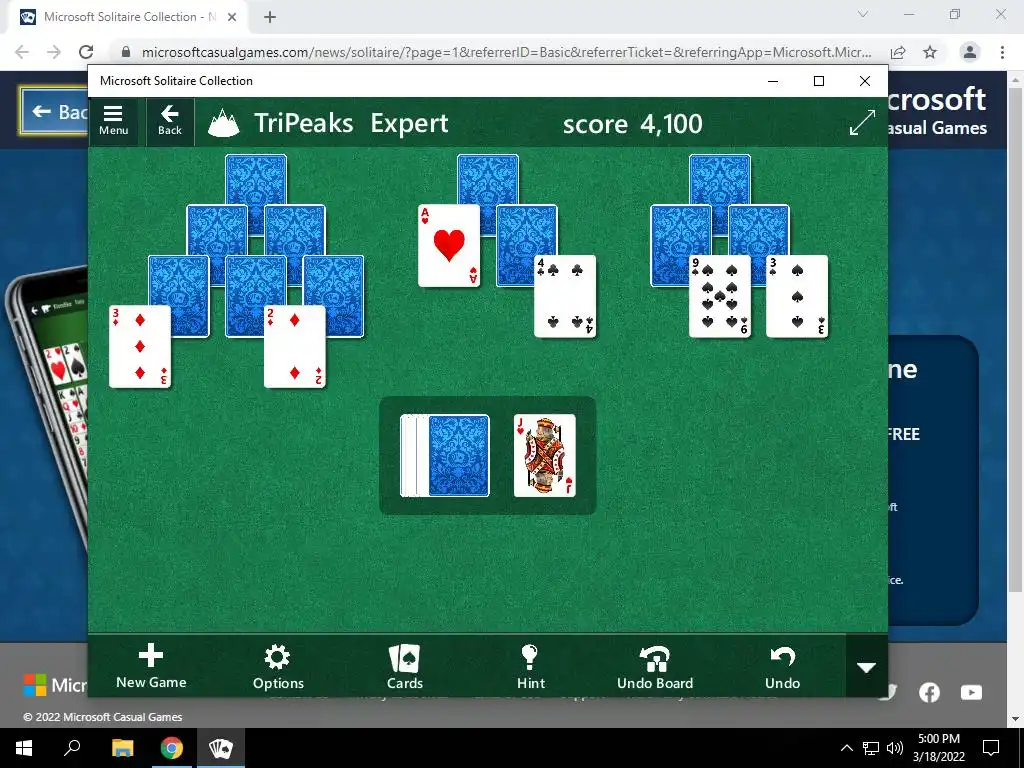
Task: Request a Hint with the lightbulb icon
Action: click(x=530, y=666)
